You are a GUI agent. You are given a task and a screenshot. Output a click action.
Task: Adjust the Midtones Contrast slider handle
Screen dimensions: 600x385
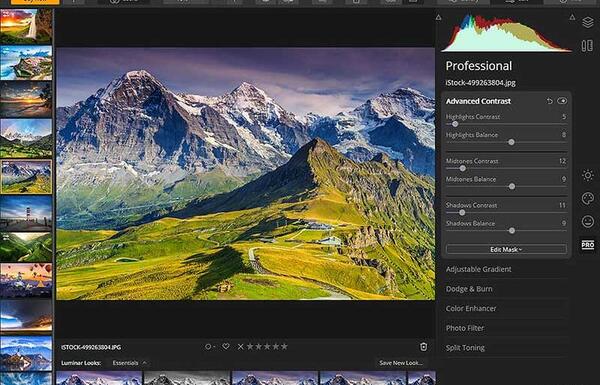(463, 168)
